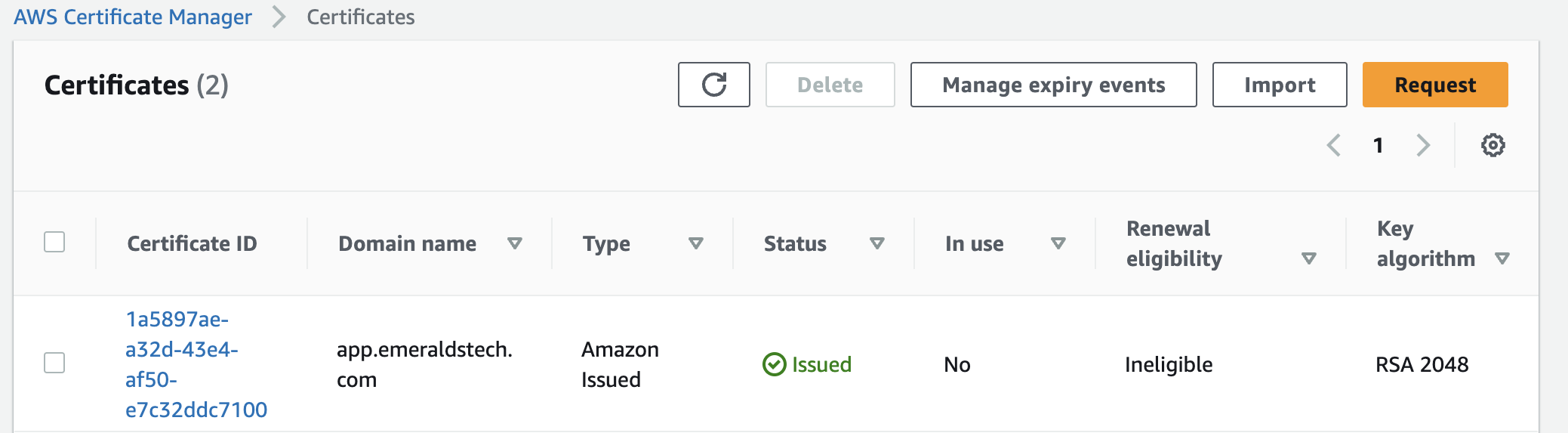Viewport: 1568px width, 433px height.
Task: Open table preferences gear icon
Action: pos(1493,145)
